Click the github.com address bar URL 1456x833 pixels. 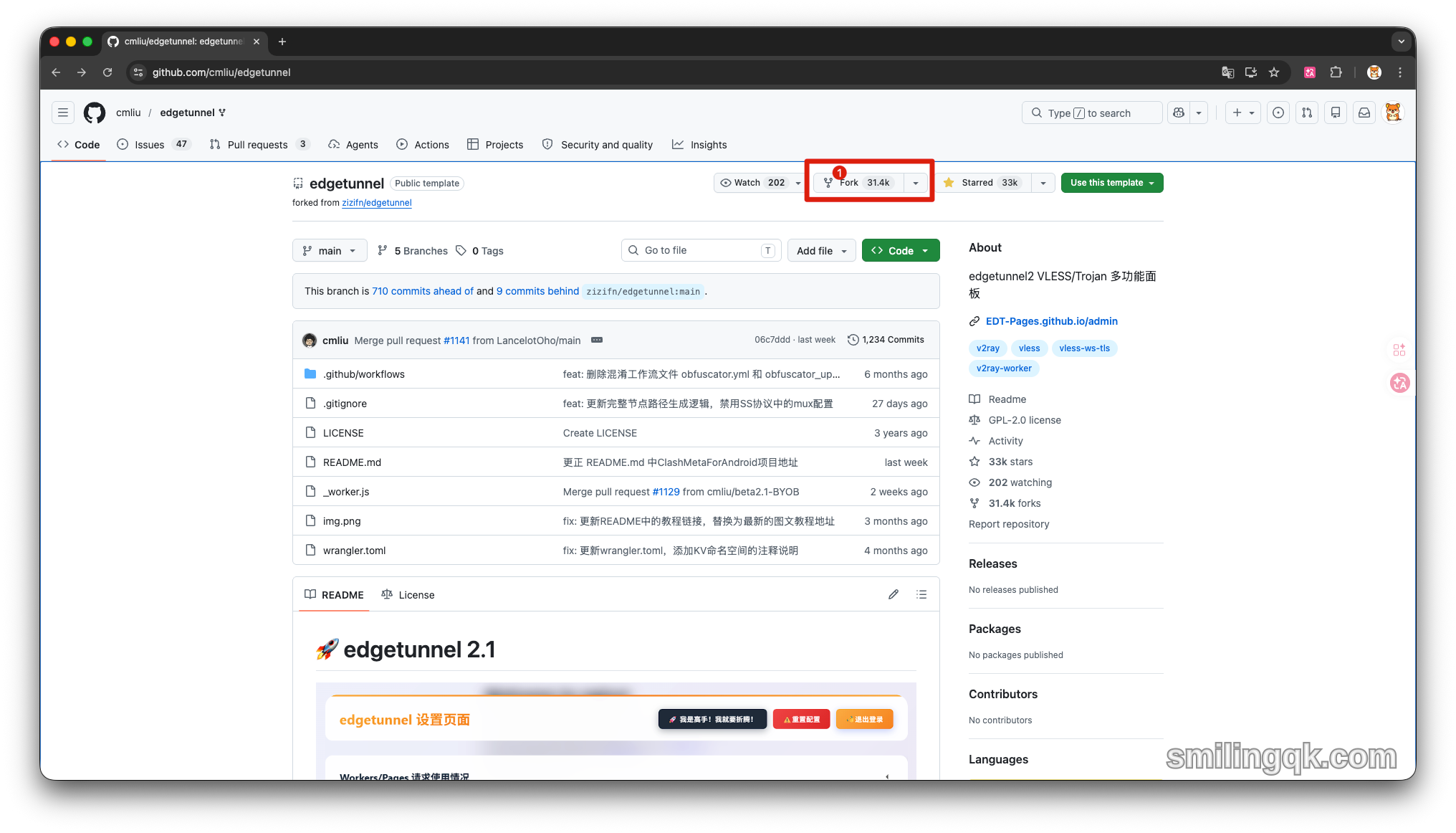pyautogui.click(x=221, y=72)
